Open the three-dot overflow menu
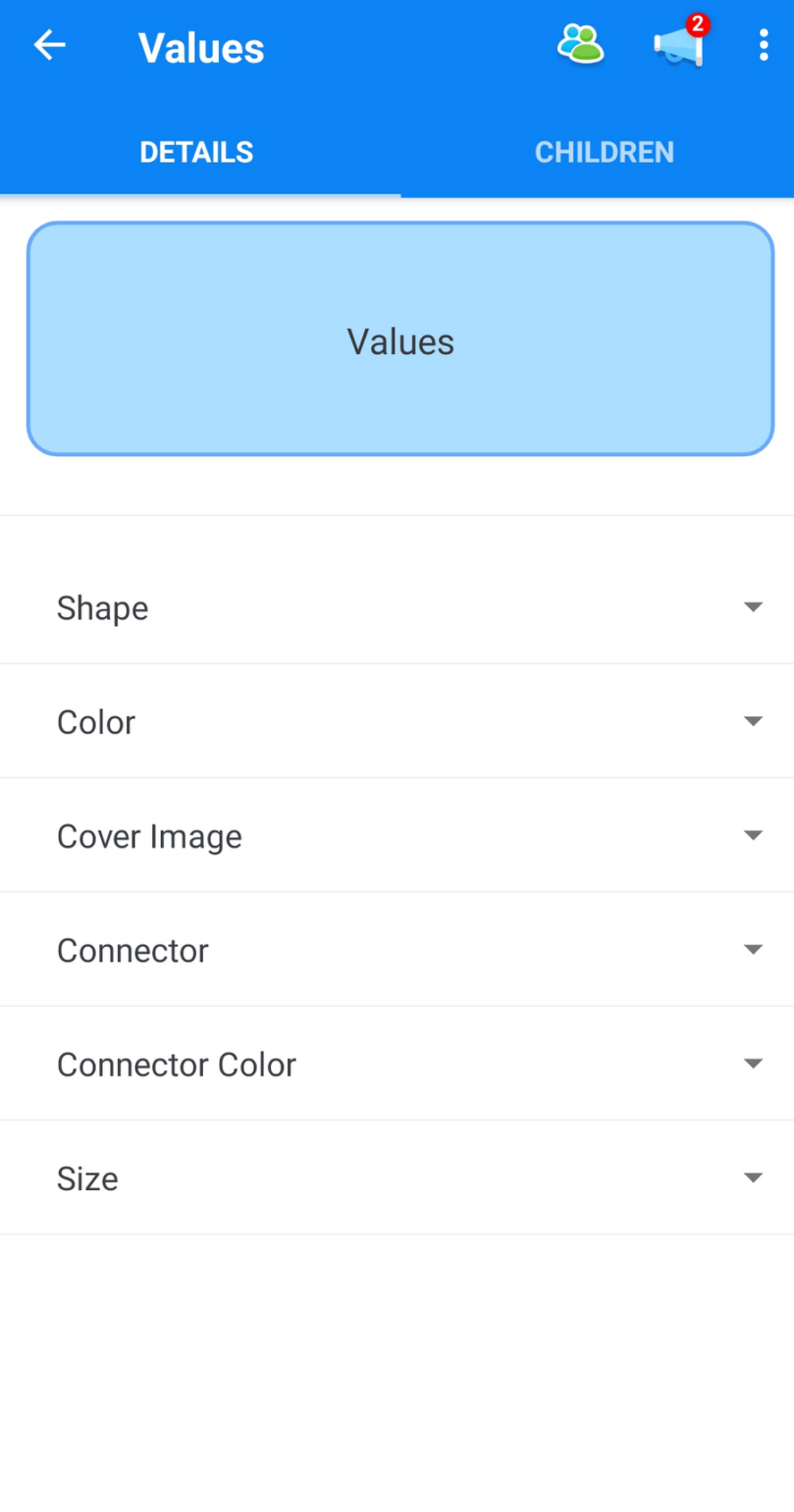This screenshot has width=794, height=1512. click(763, 44)
